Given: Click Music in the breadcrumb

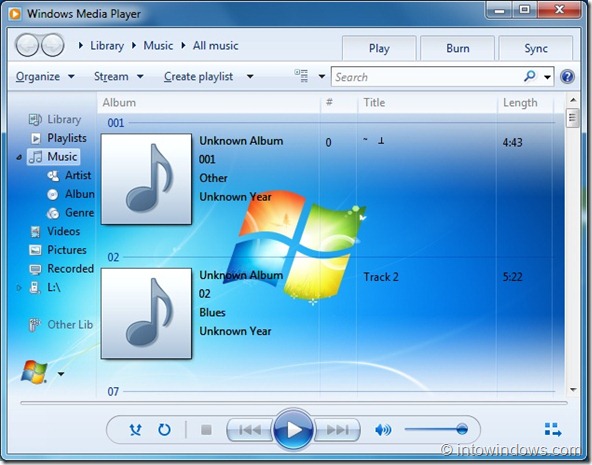Looking at the screenshot, I should coord(158,46).
